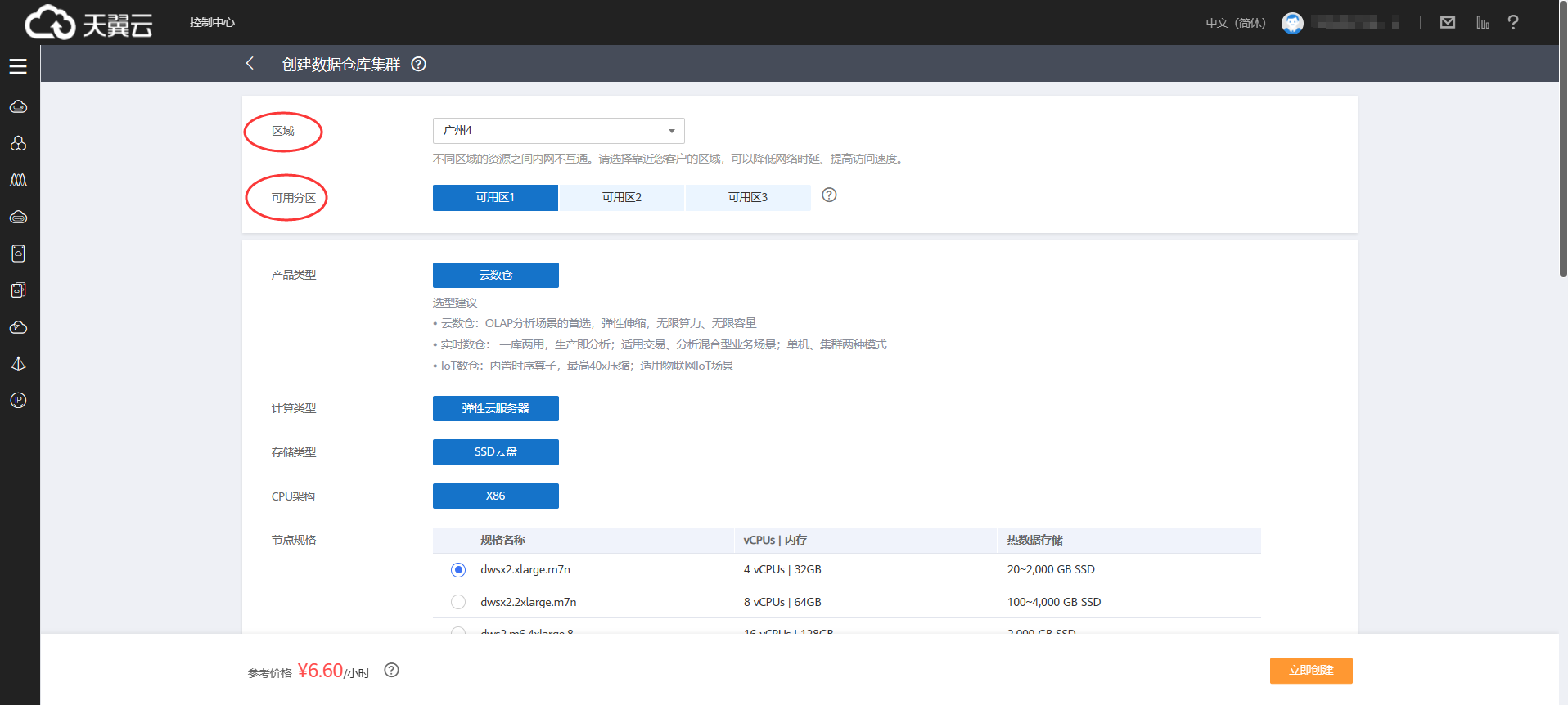Select node spec dwsx2.xlarge.m7n radio button
The width and height of the screenshot is (1568, 705).
pyautogui.click(x=458, y=569)
